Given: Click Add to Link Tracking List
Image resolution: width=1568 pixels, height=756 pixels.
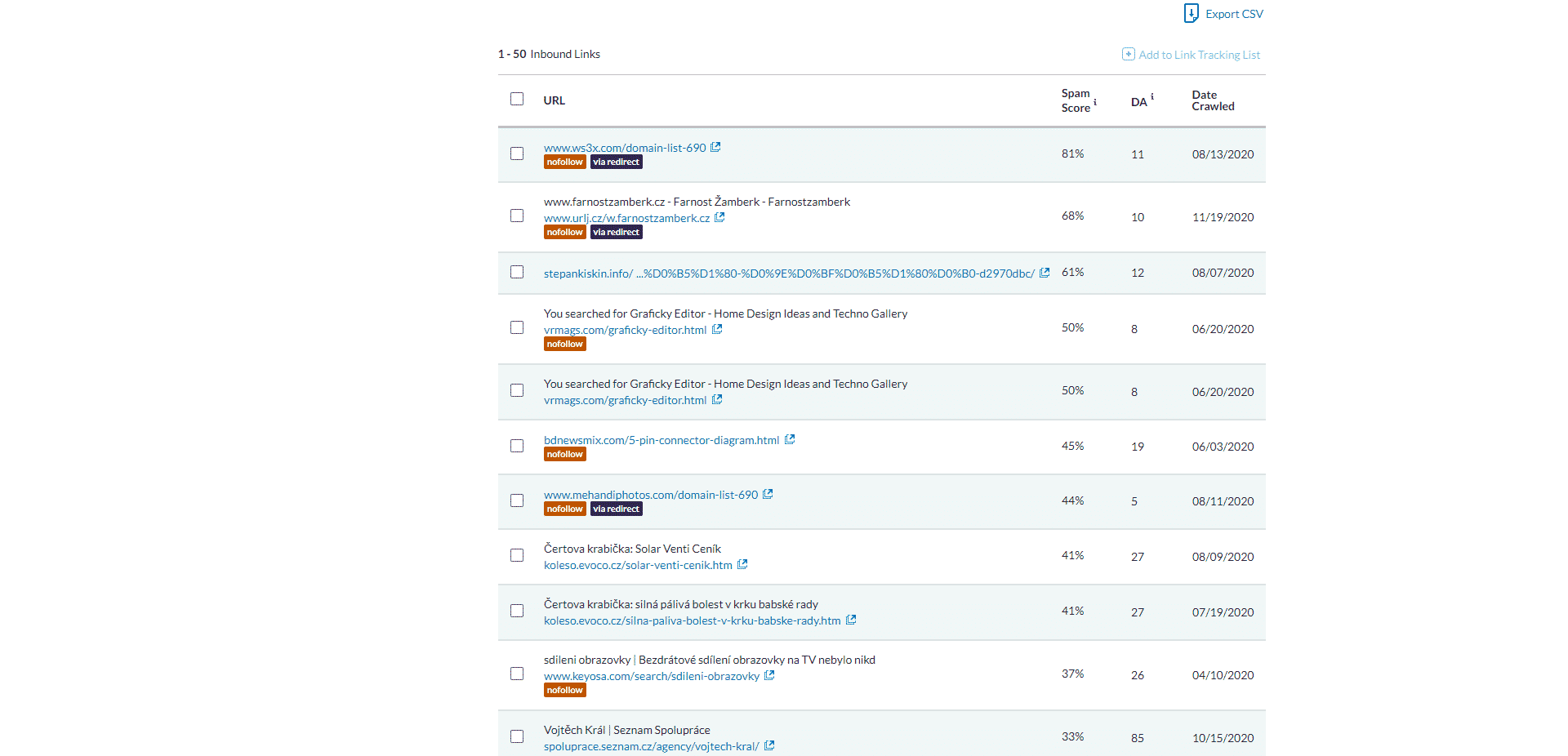Looking at the screenshot, I should pos(1199,55).
